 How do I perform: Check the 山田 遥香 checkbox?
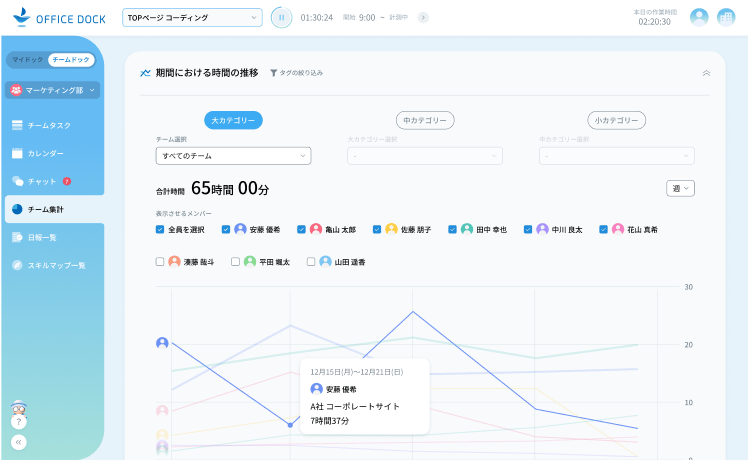(x=311, y=261)
